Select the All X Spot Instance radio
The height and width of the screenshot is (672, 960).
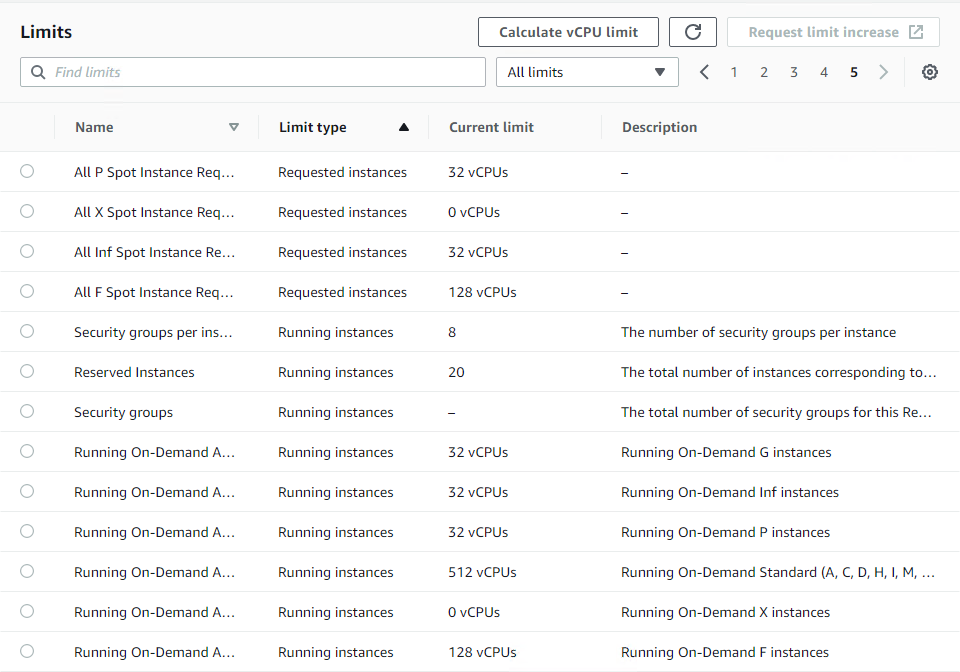(27, 211)
